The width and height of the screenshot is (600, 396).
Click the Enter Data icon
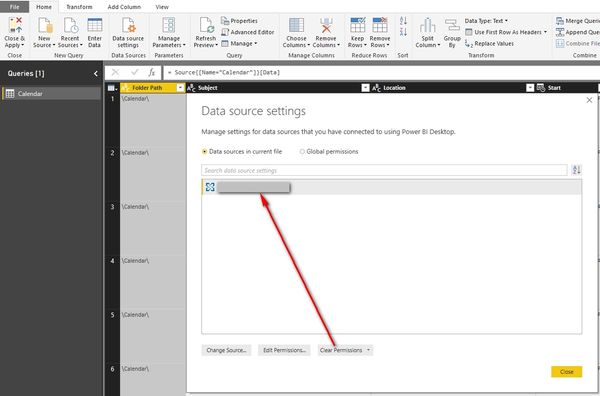pos(95,25)
